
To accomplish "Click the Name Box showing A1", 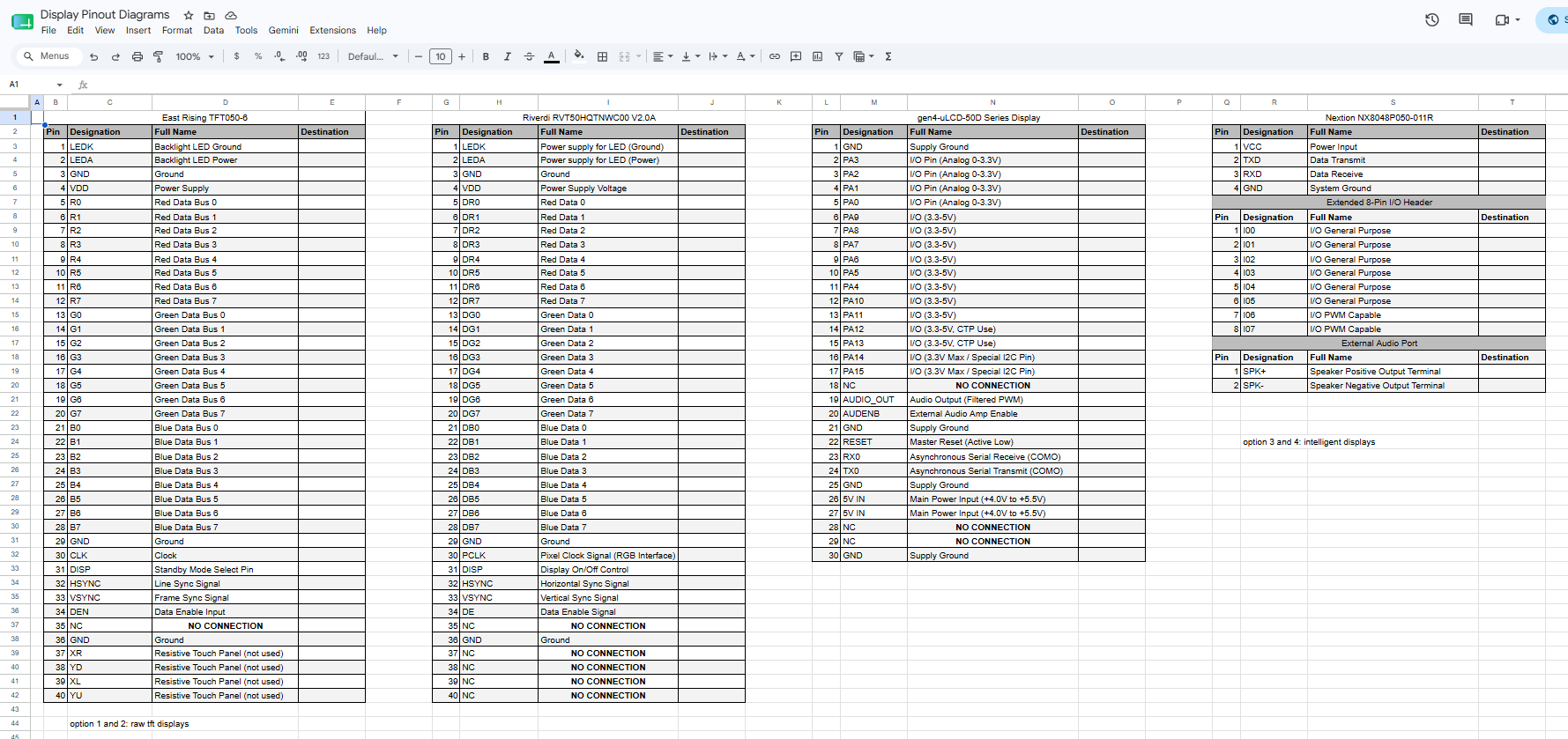I will click(28, 85).
